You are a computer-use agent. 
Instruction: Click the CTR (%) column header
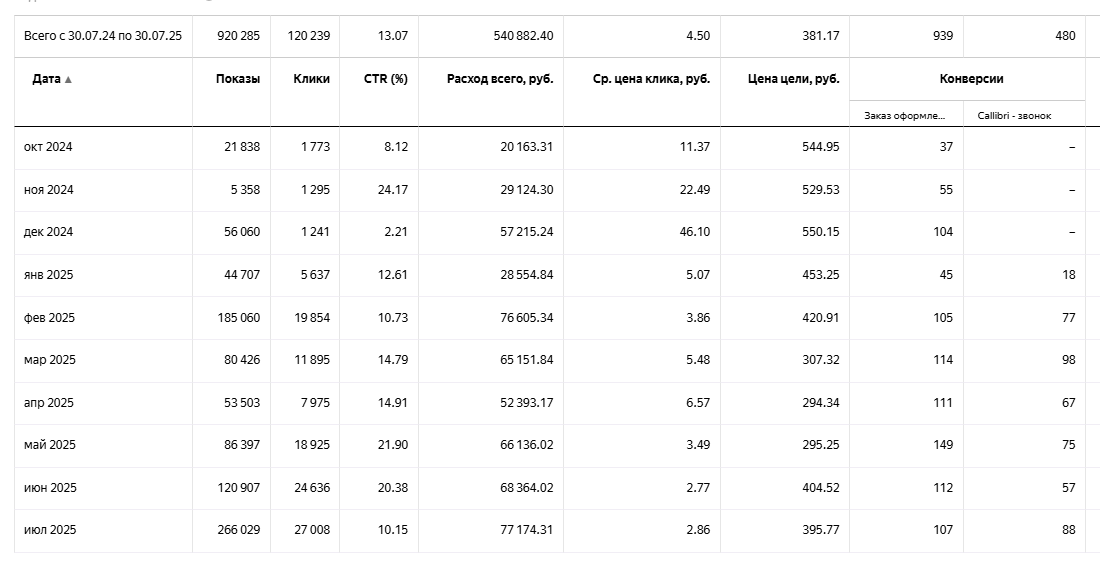pos(385,79)
